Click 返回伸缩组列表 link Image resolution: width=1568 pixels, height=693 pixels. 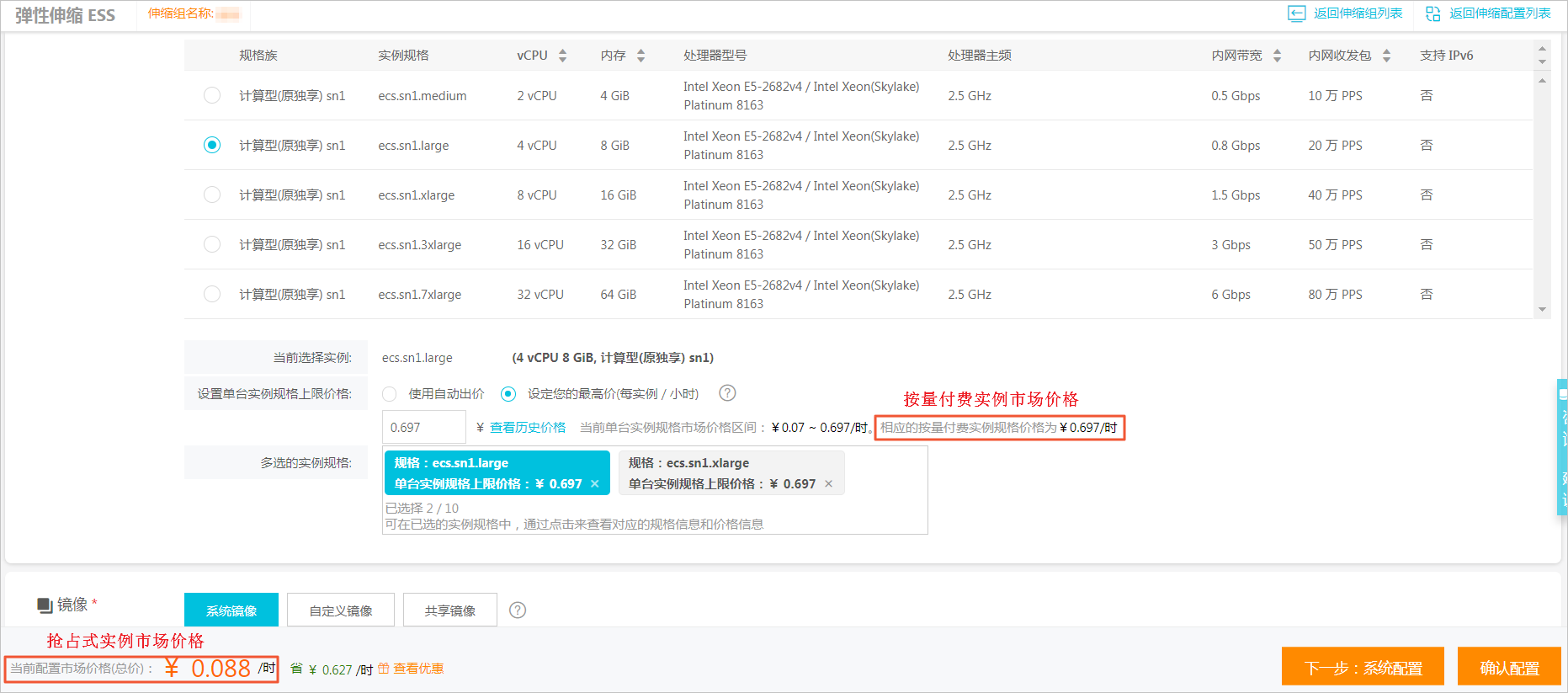tap(1358, 13)
